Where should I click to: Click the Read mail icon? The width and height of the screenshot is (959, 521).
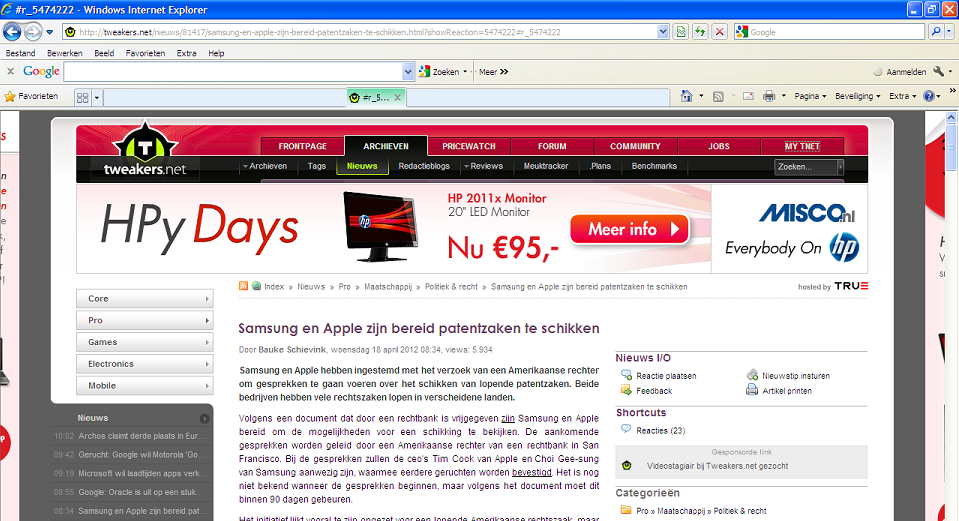coord(748,96)
